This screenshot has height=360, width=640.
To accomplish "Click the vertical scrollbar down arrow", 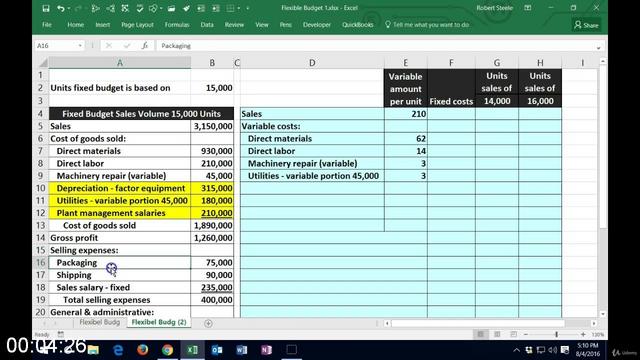I will pos(603,314).
